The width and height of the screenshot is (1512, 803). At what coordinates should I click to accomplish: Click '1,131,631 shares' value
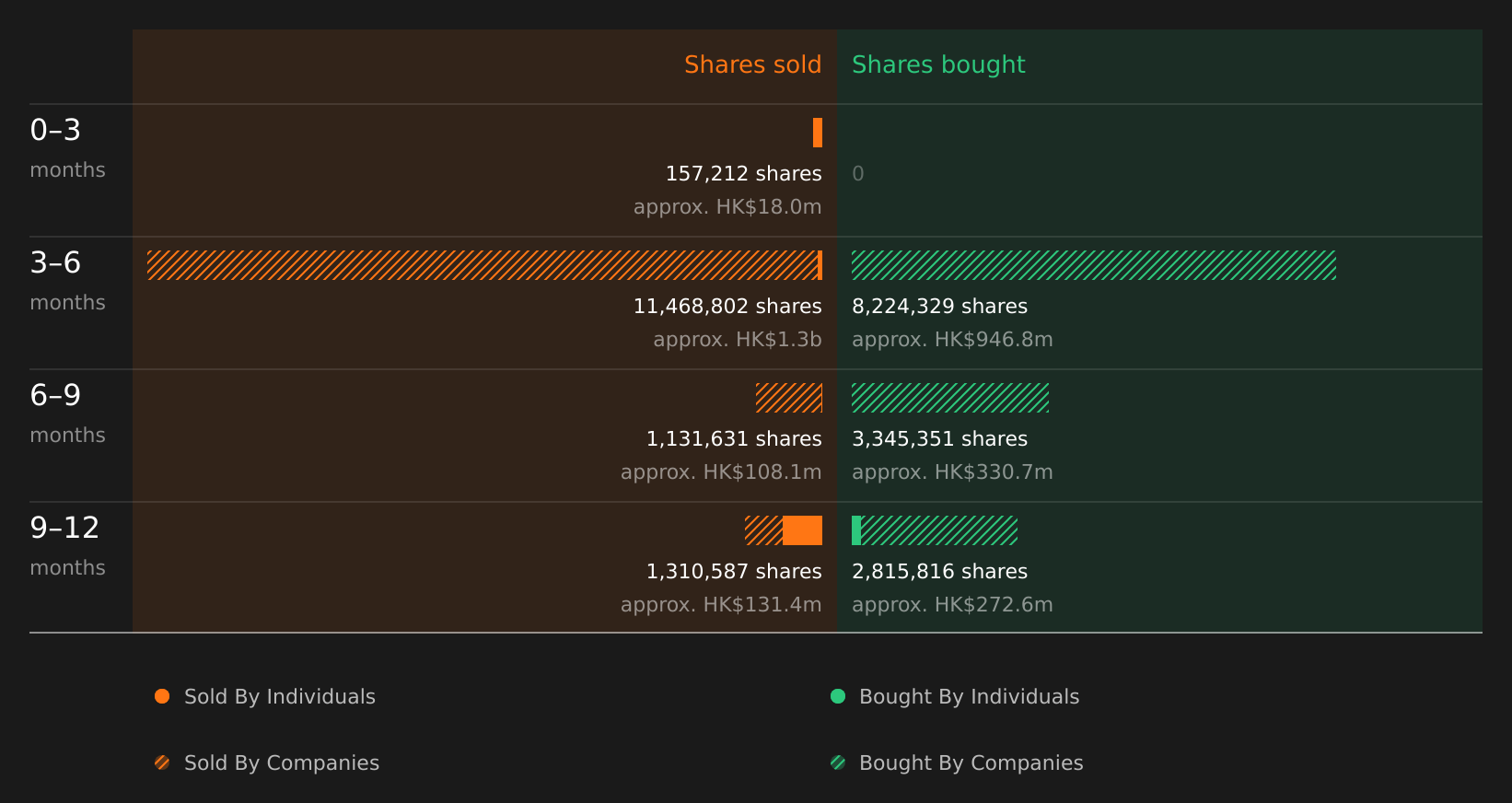point(734,438)
